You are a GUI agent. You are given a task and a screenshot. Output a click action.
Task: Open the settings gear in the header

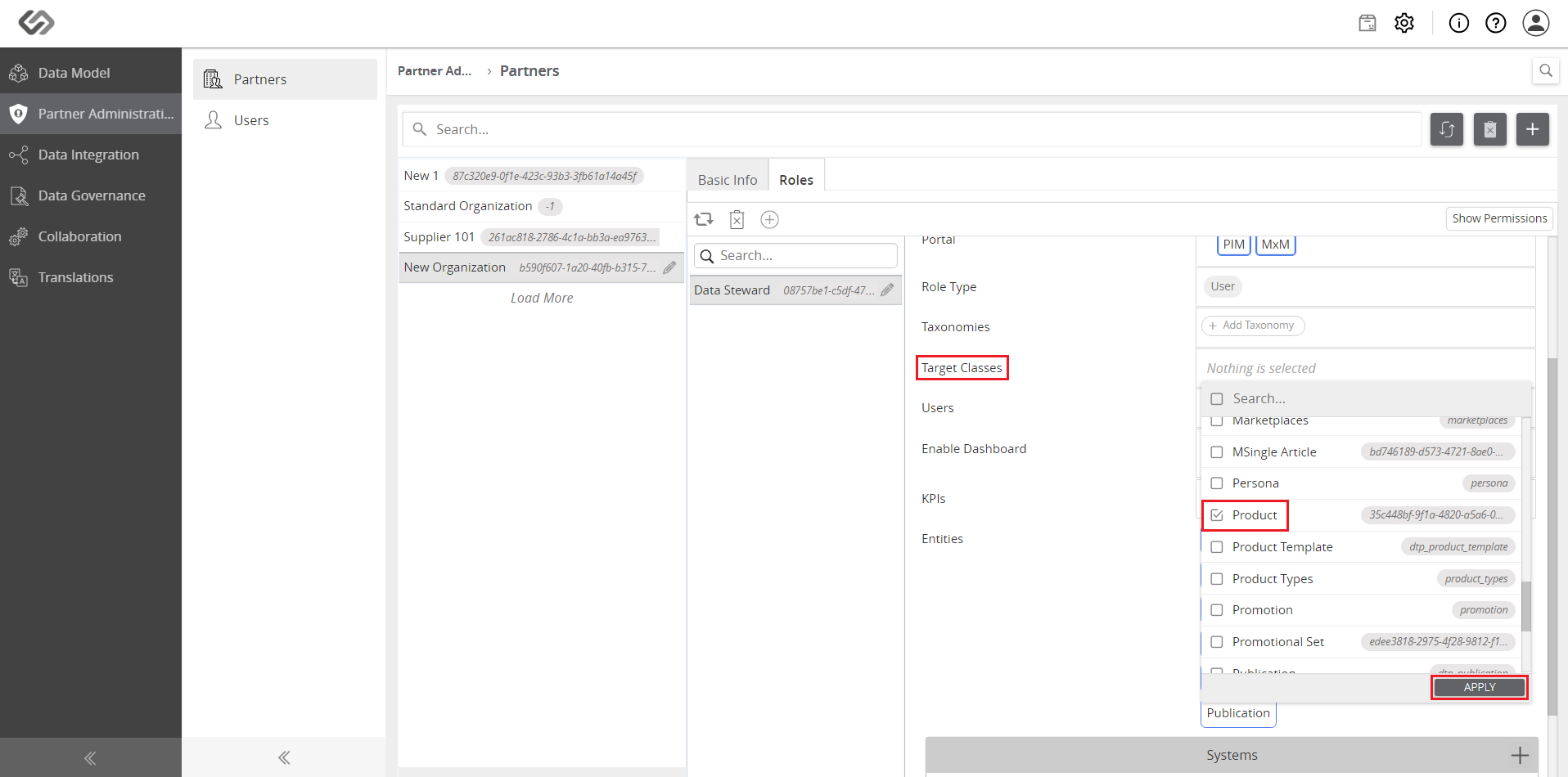(x=1404, y=23)
